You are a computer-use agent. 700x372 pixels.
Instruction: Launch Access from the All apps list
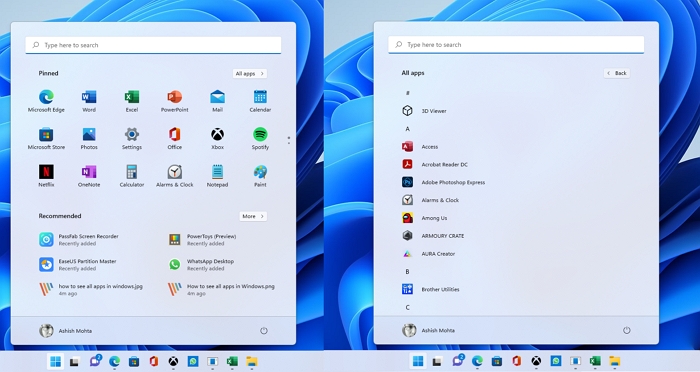420,146
